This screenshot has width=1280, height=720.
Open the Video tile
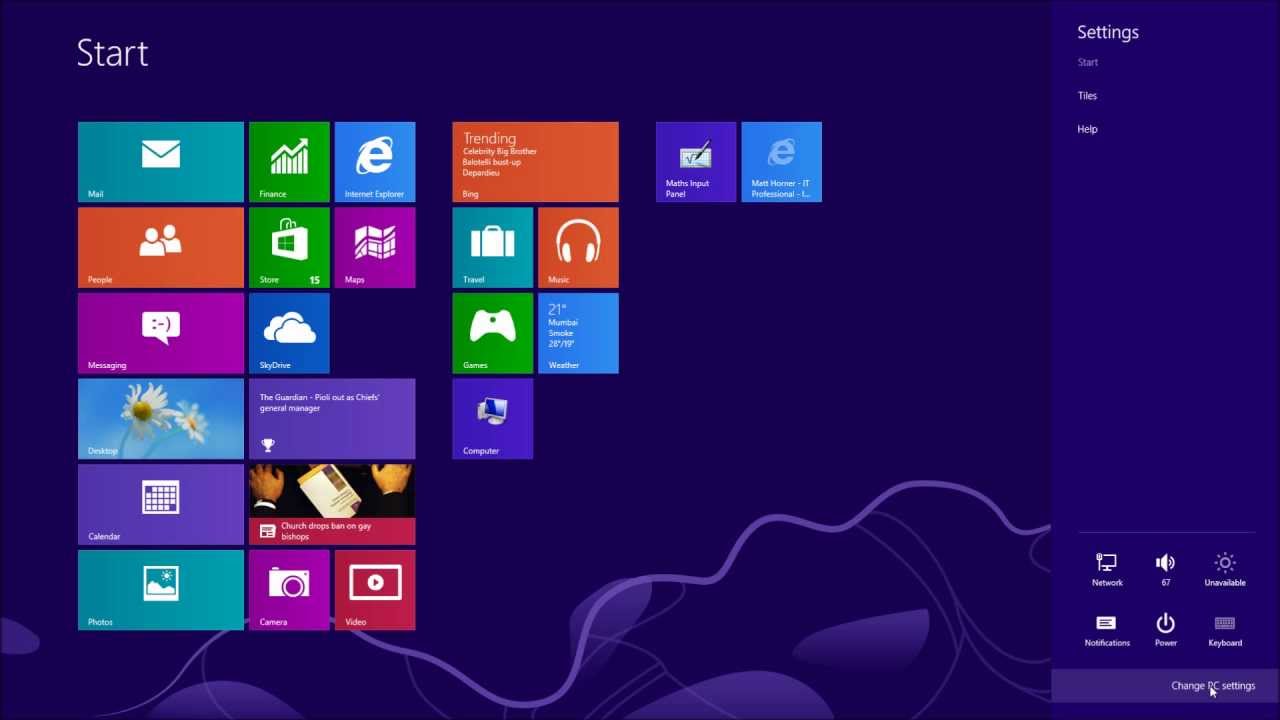click(x=375, y=590)
